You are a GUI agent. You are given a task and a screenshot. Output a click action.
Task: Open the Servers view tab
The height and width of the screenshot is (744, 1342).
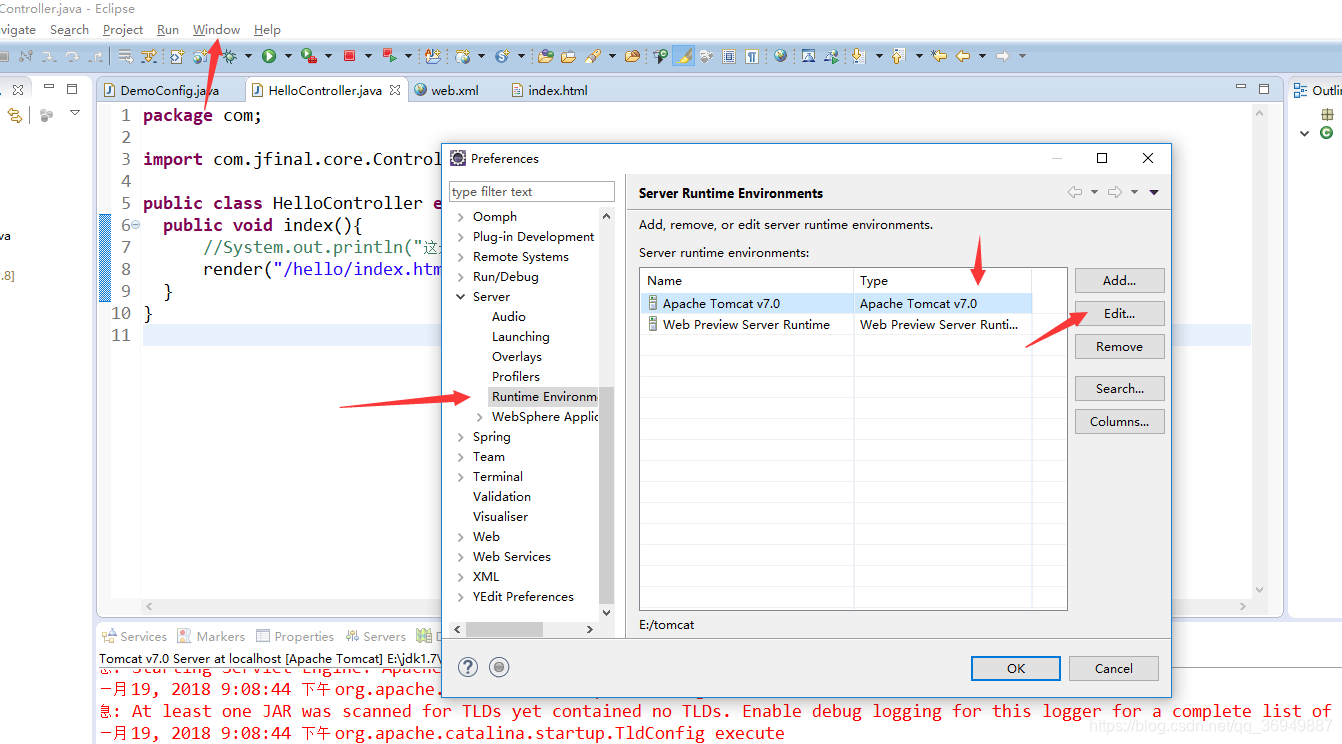click(376, 636)
